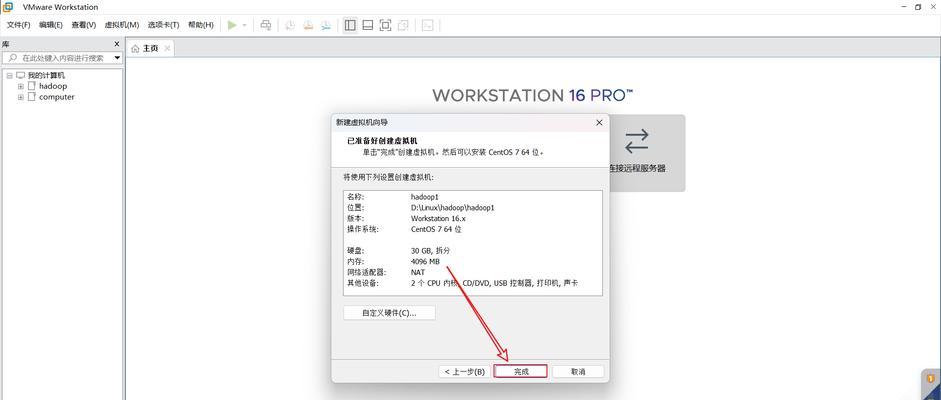Open the library search filter dropdown arrow
This screenshot has height=400, width=941.
[116, 58]
